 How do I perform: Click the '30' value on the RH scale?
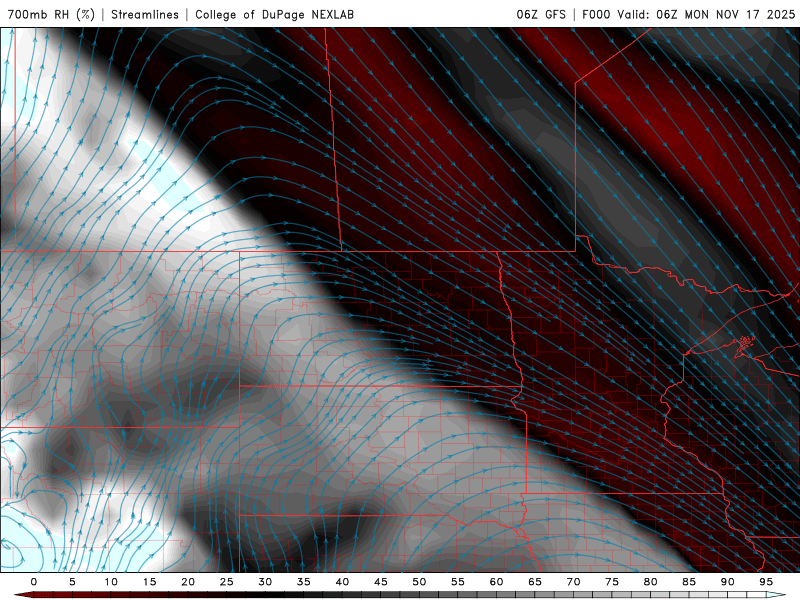coord(265,582)
